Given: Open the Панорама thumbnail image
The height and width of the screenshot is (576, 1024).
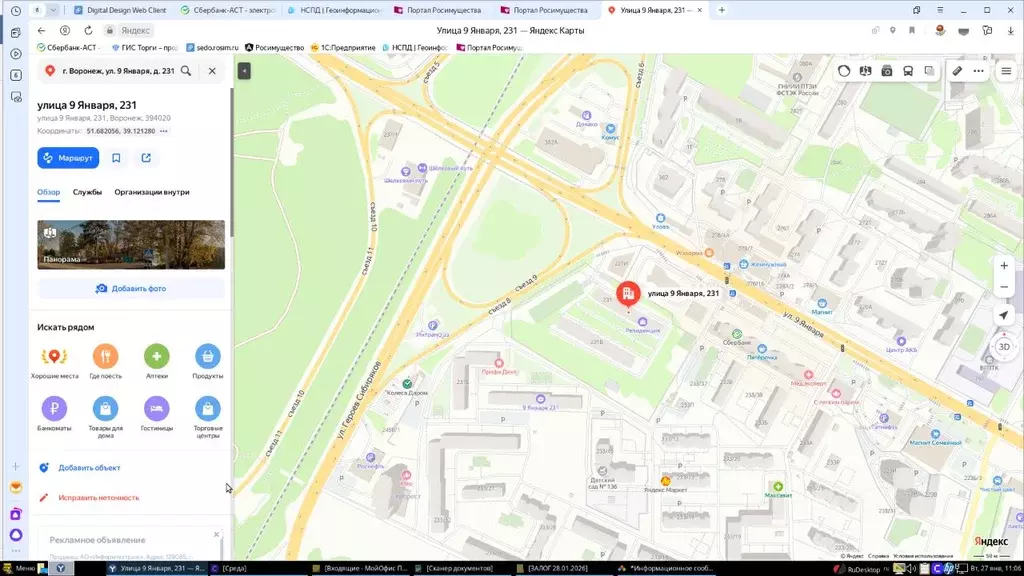Looking at the screenshot, I should tap(131, 245).
